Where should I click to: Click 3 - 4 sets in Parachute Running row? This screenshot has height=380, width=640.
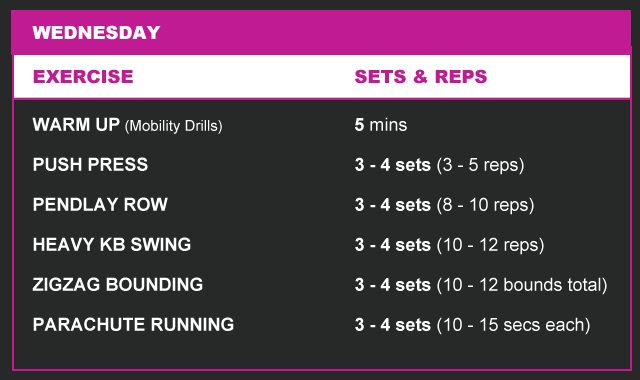coord(393,324)
